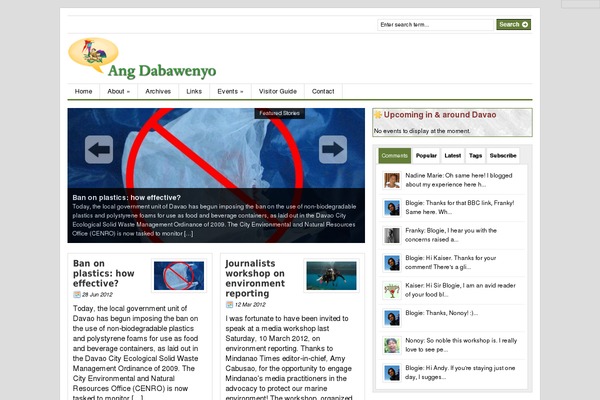Click the search term input field
This screenshot has width=600, height=400.
(435, 24)
